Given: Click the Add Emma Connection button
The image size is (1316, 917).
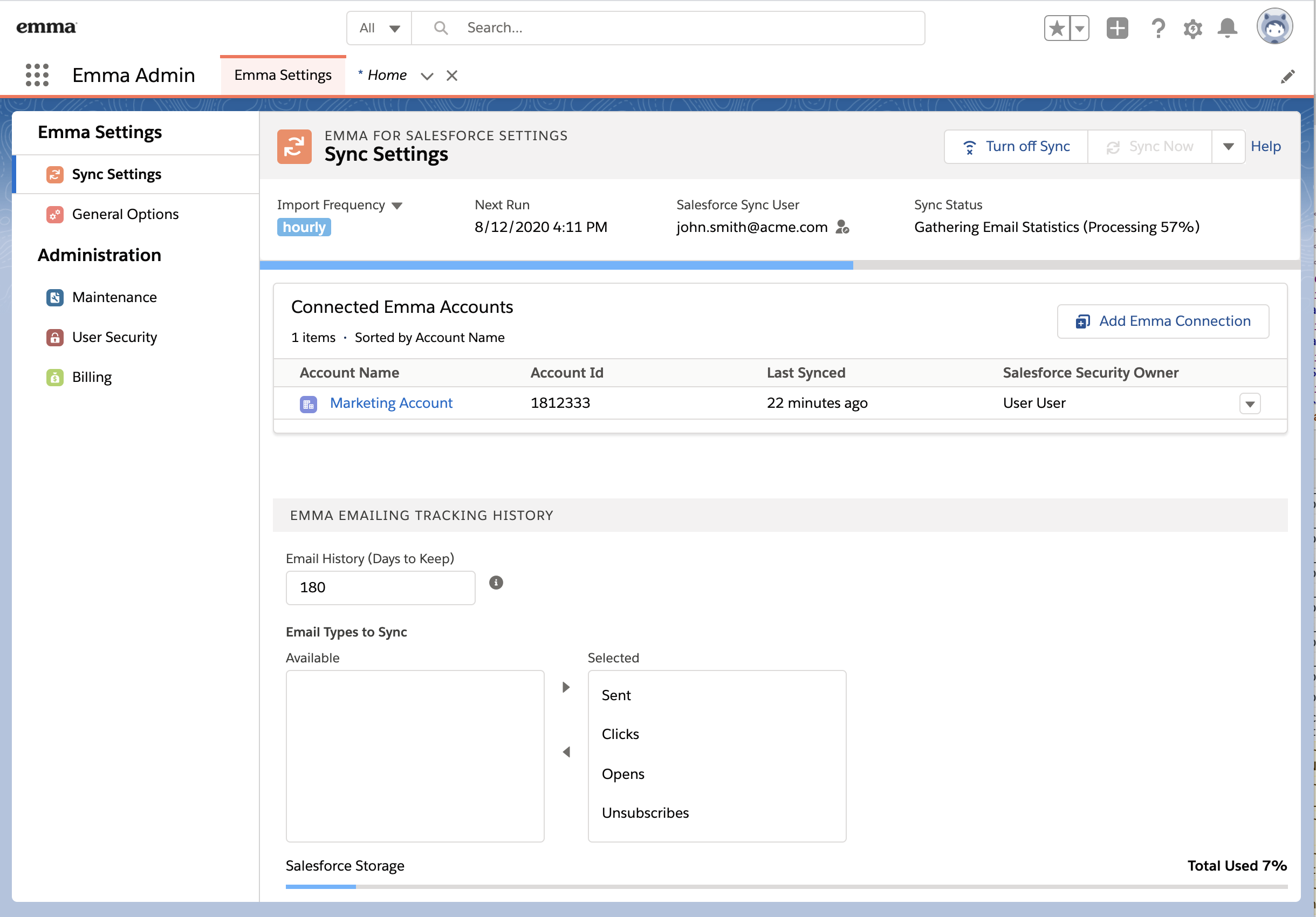Looking at the screenshot, I should (x=1162, y=321).
